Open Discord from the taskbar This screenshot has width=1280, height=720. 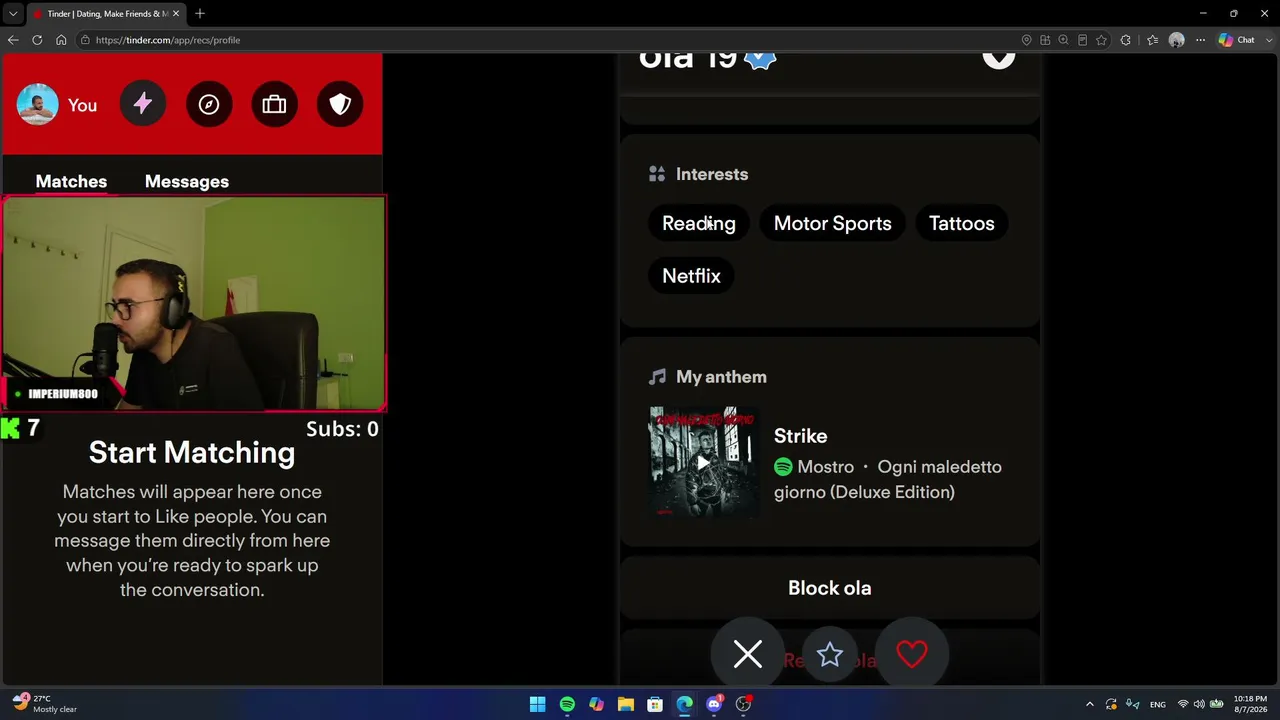[714, 704]
